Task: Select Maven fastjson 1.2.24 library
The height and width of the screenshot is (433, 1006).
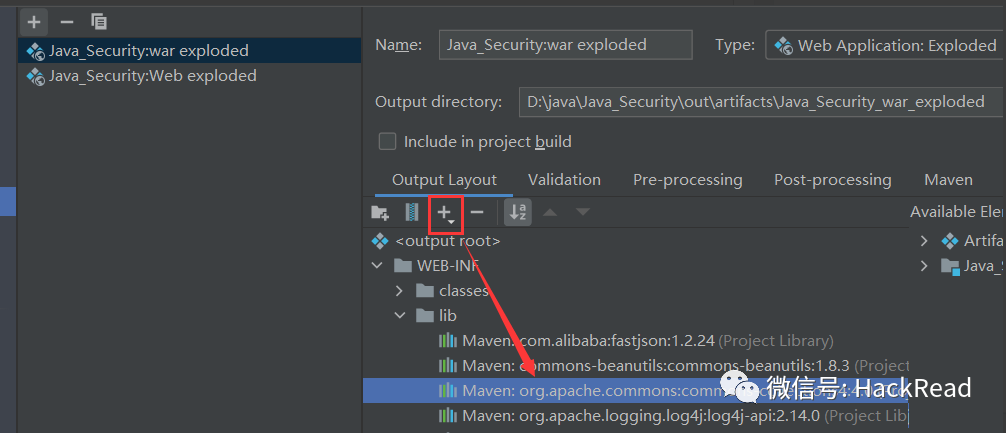Action: (x=635, y=341)
